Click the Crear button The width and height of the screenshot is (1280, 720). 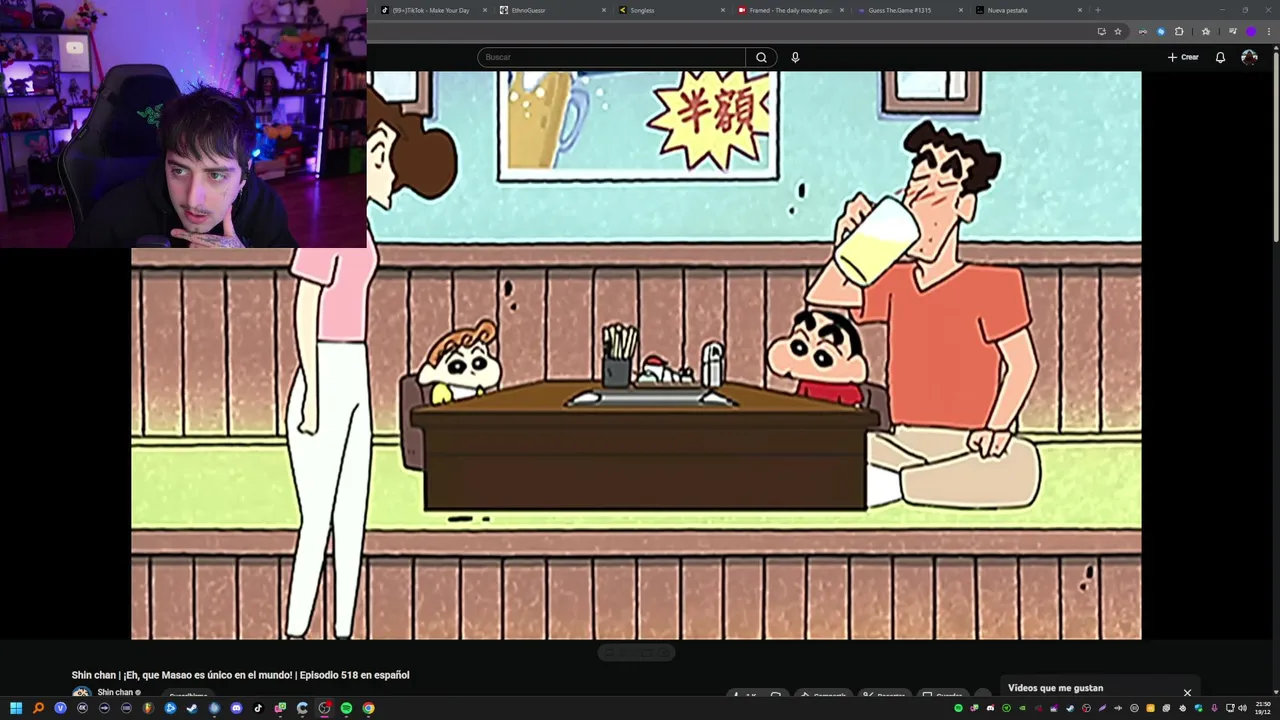pos(1183,57)
